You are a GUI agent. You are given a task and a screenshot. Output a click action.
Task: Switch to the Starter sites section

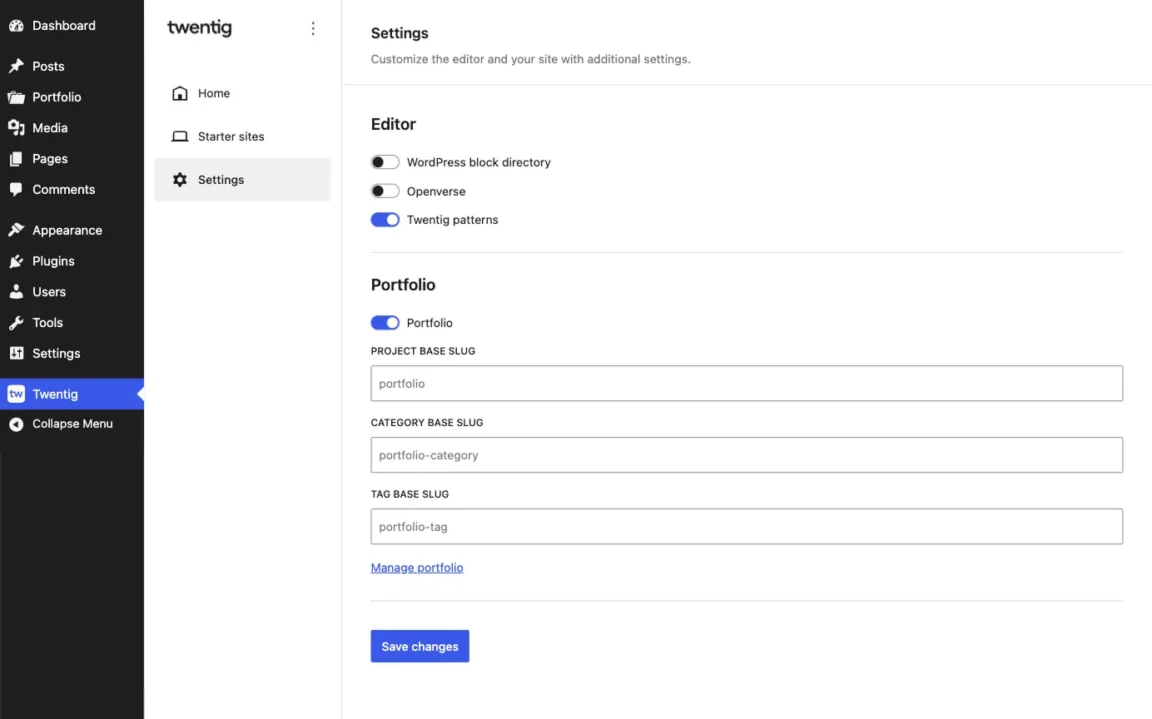tap(230, 136)
